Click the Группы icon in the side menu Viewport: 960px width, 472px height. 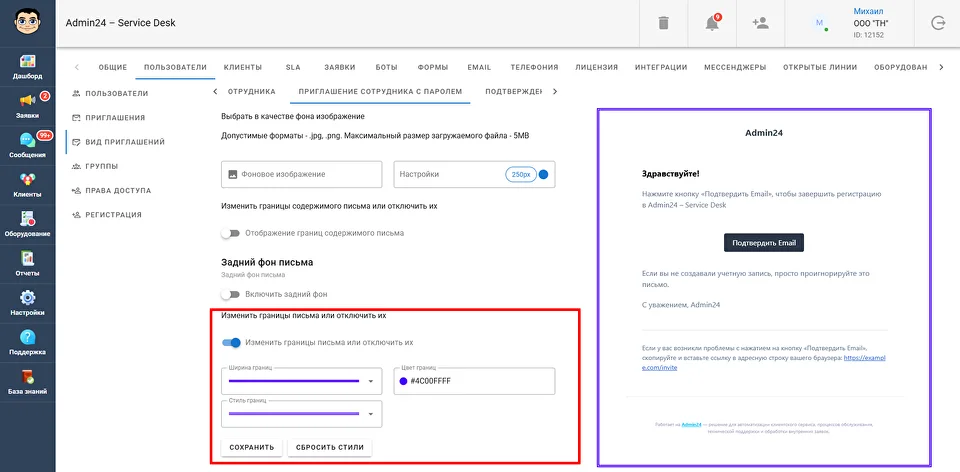(x=77, y=166)
